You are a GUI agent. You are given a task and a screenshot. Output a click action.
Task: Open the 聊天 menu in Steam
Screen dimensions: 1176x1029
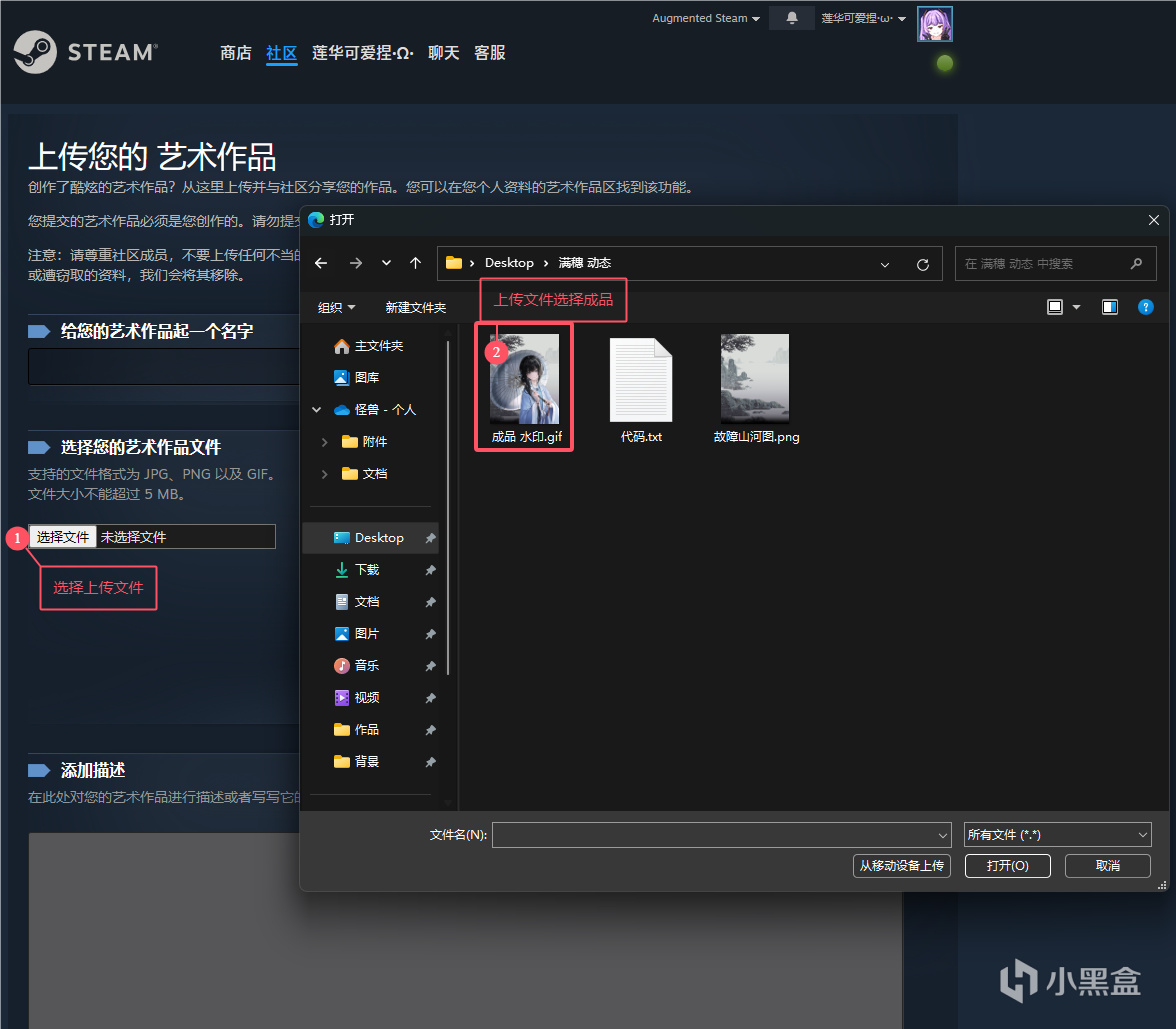coord(443,52)
